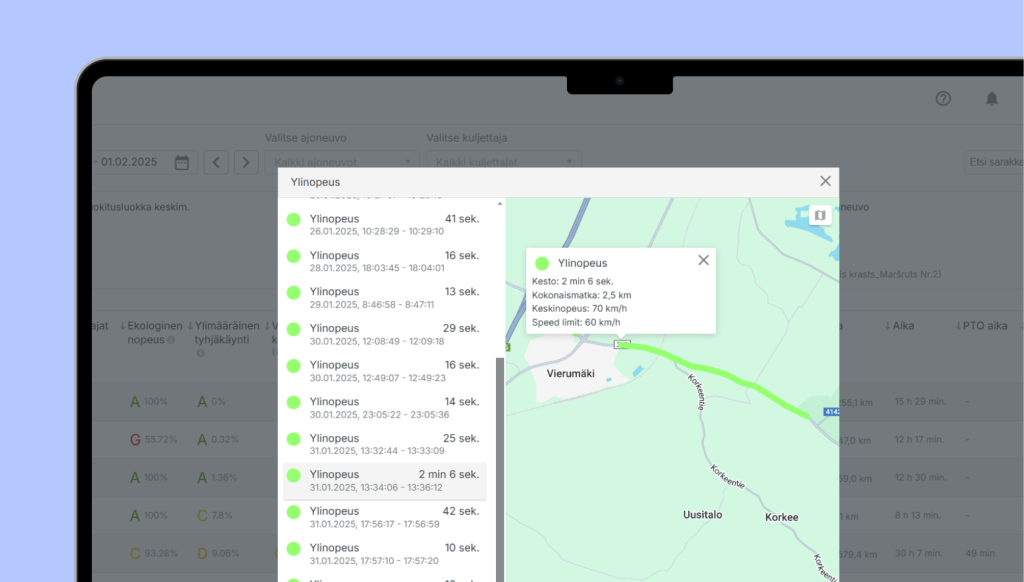Select Ylinopeus event lasting 41 sek.
Image resolution: width=1024 pixels, height=582 pixels.
(384, 224)
